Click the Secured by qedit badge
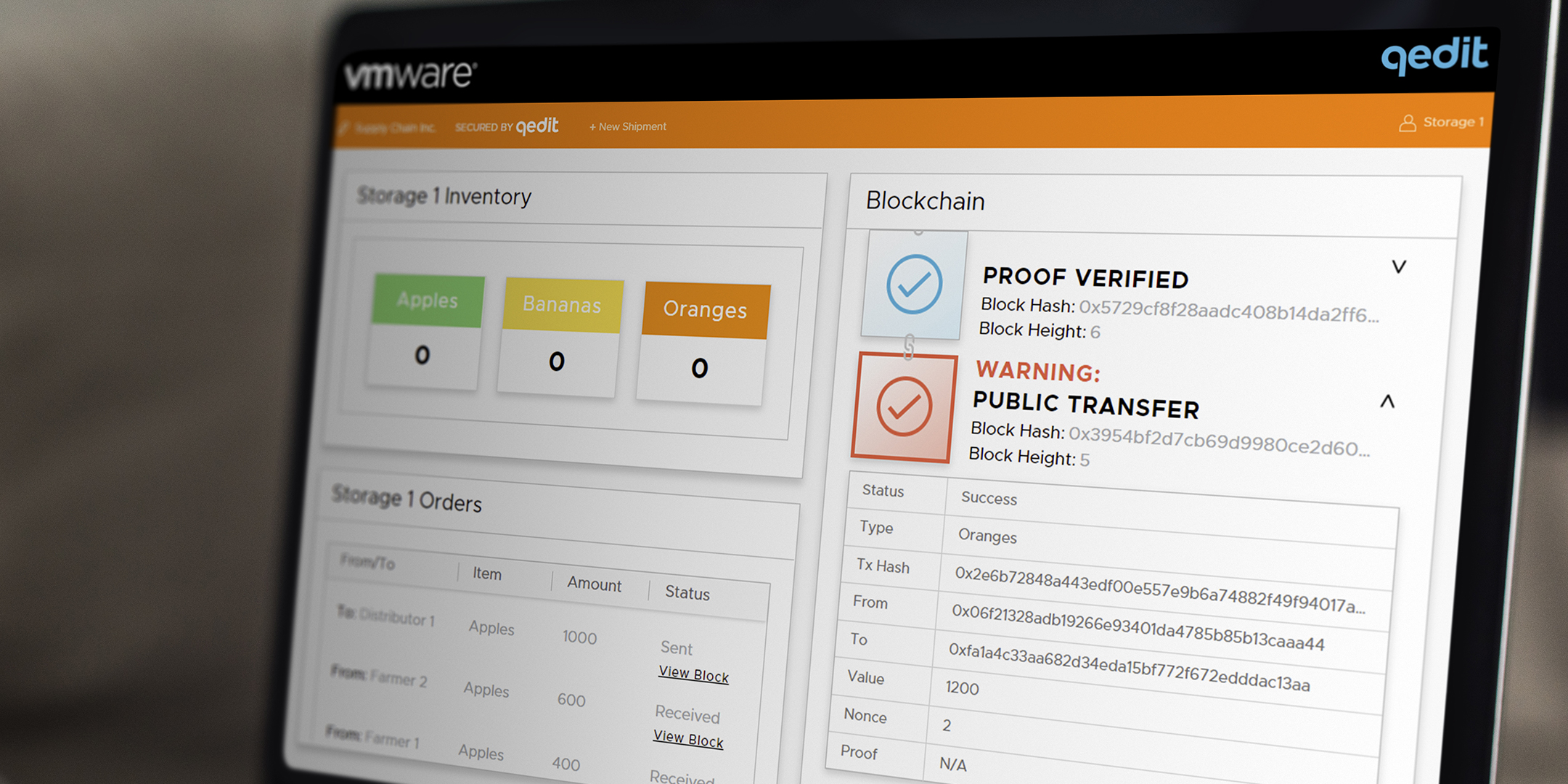 pyautogui.click(x=507, y=126)
